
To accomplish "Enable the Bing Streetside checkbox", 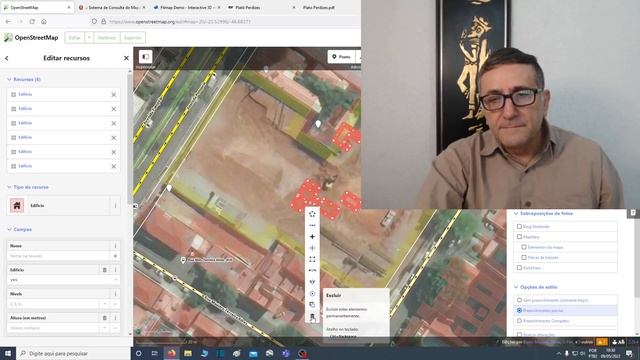I will coord(519,226).
